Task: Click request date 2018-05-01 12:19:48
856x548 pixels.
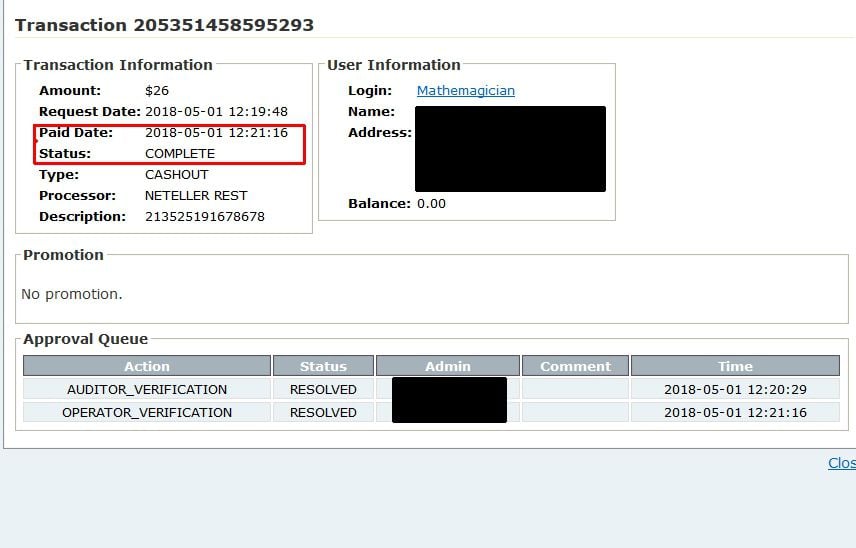Action: (x=216, y=112)
